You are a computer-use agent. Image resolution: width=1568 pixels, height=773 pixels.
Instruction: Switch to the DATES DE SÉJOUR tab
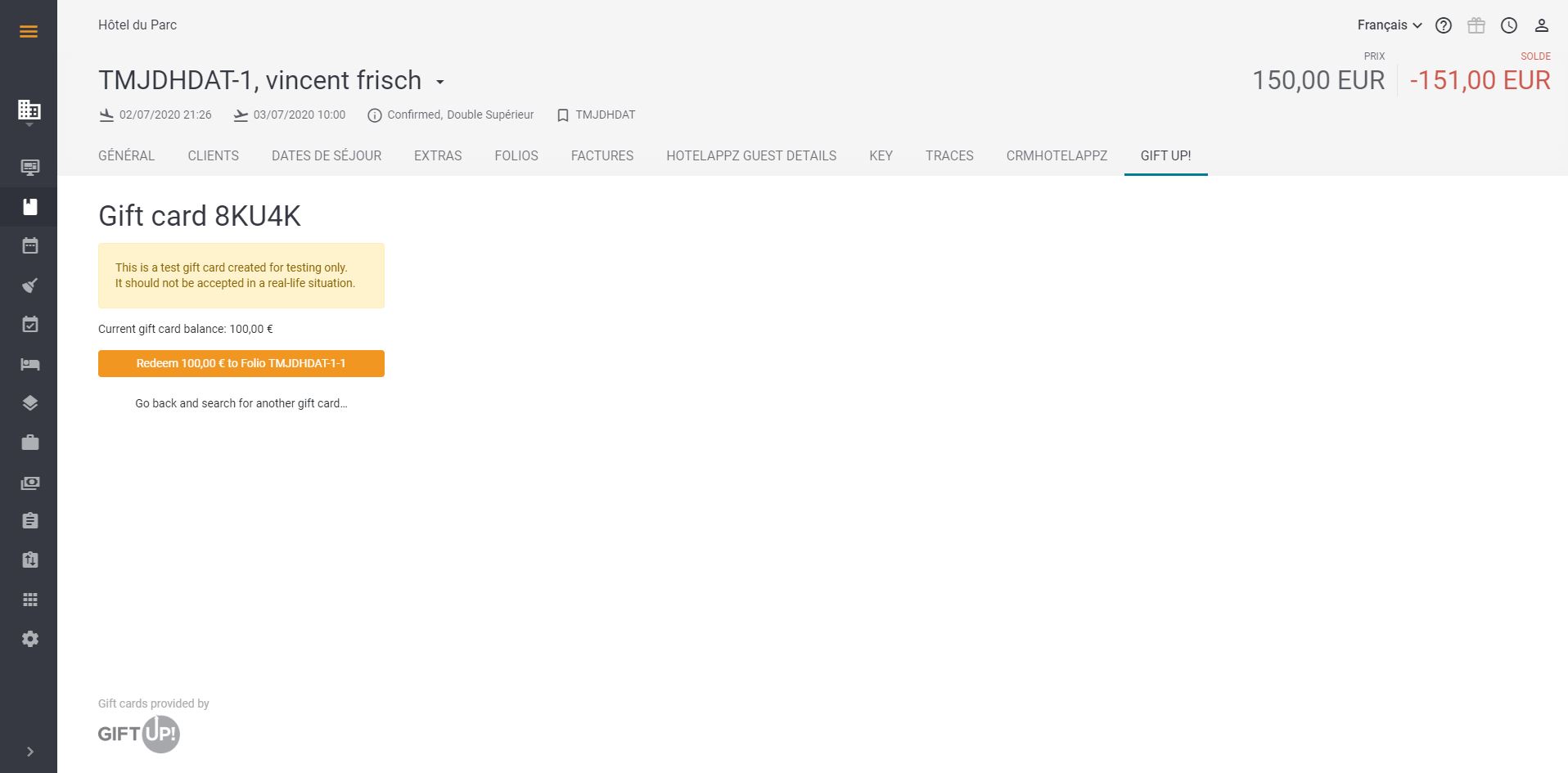(x=327, y=155)
